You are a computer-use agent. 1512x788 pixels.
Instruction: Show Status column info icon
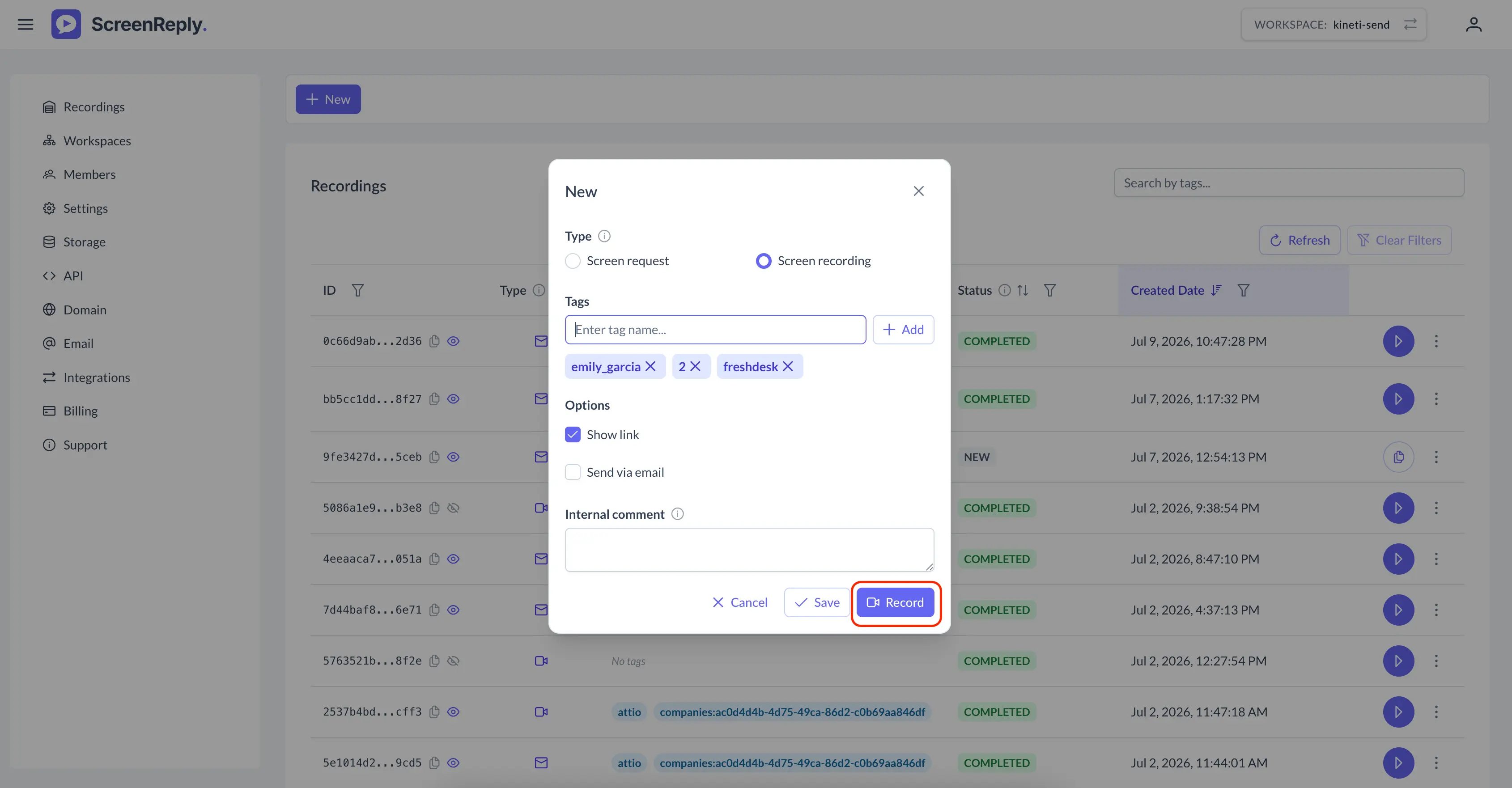point(1005,290)
